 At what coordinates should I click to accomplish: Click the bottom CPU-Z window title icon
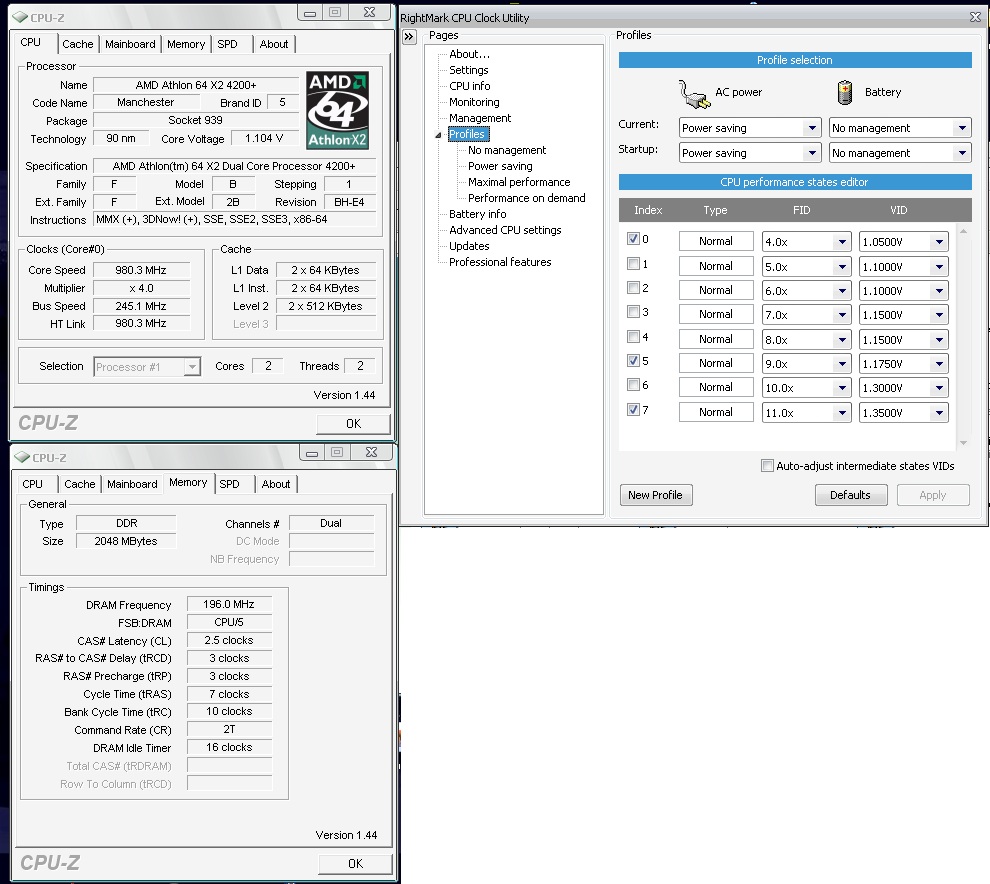tap(21, 457)
